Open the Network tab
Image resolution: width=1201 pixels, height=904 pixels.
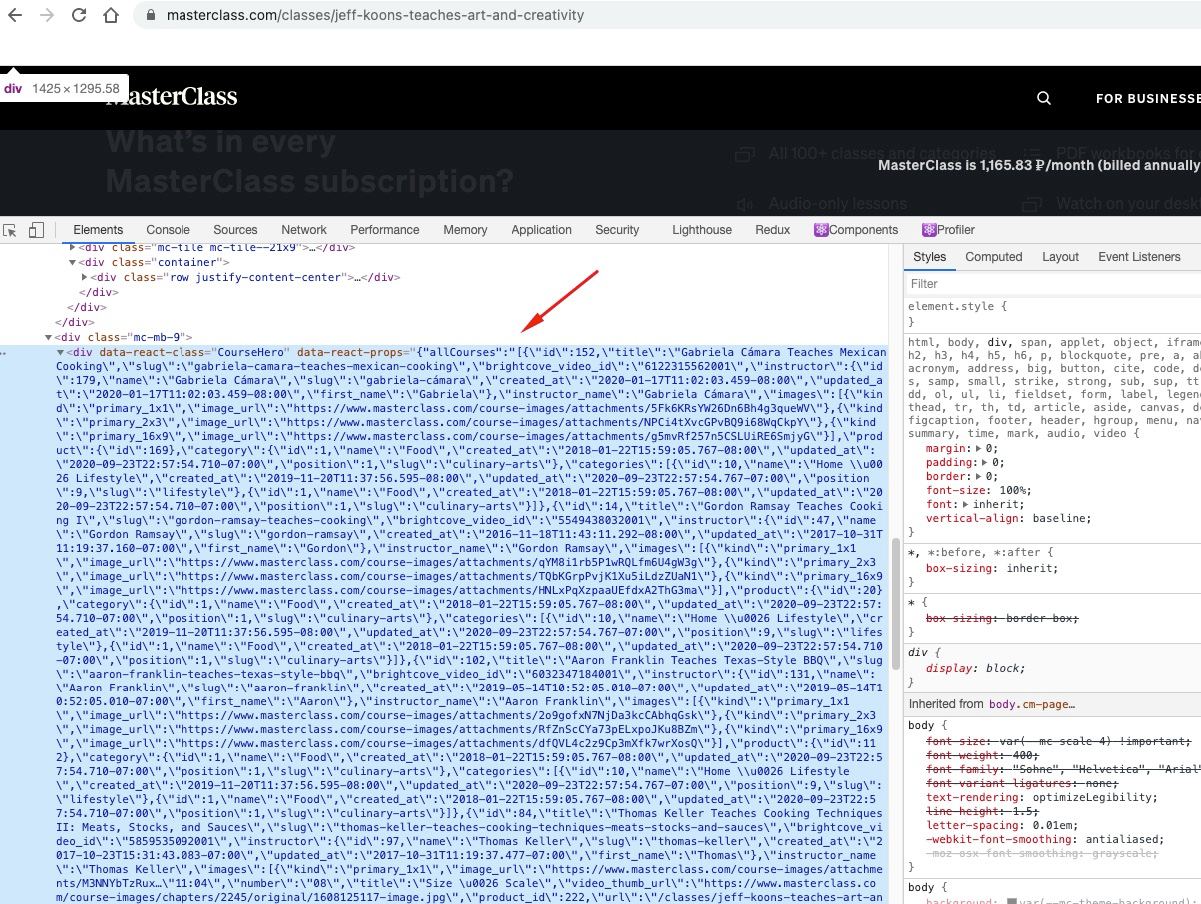(x=304, y=230)
